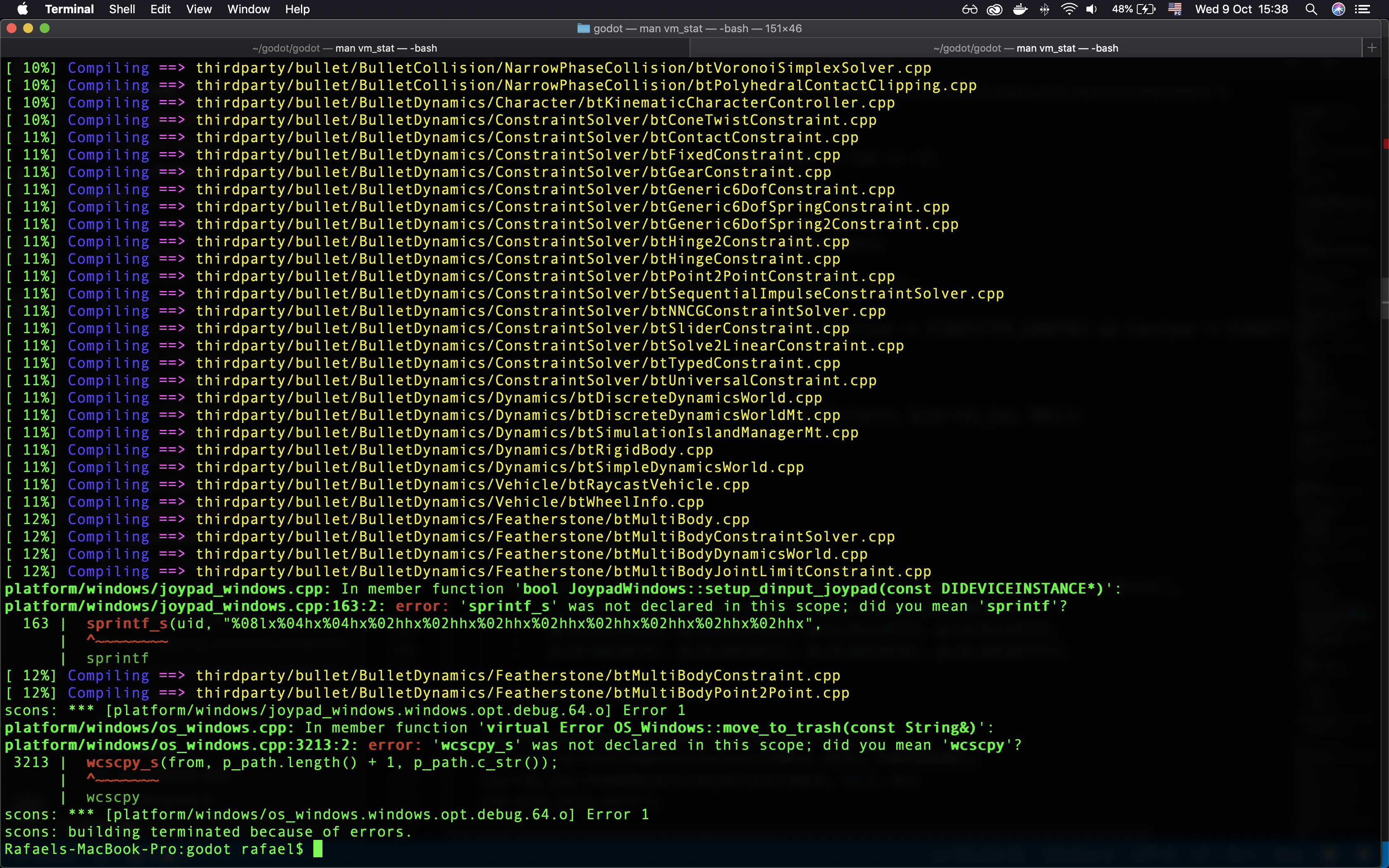
Task: Click the btRaycastVehicle.cpp compile line
Action: (x=377, y=484)
